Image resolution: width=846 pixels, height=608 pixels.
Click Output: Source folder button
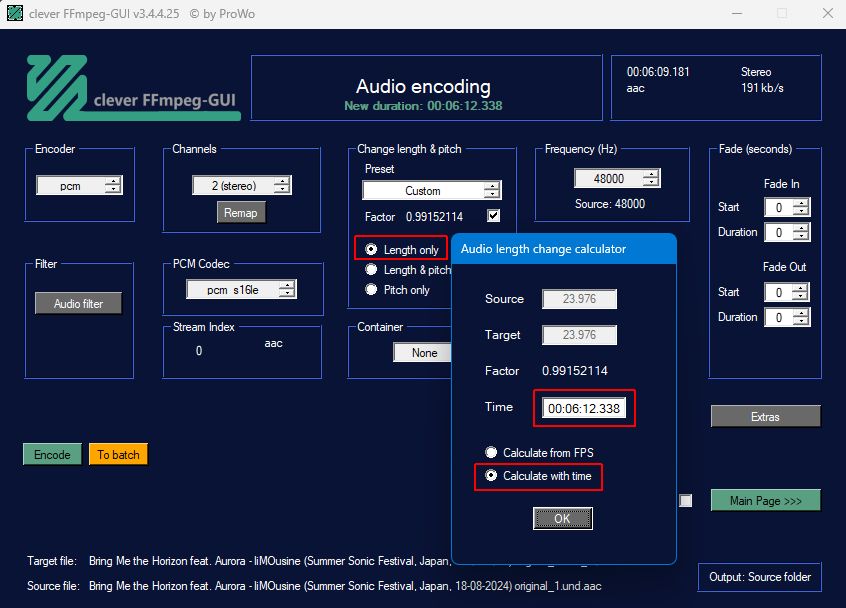point(760,577)
